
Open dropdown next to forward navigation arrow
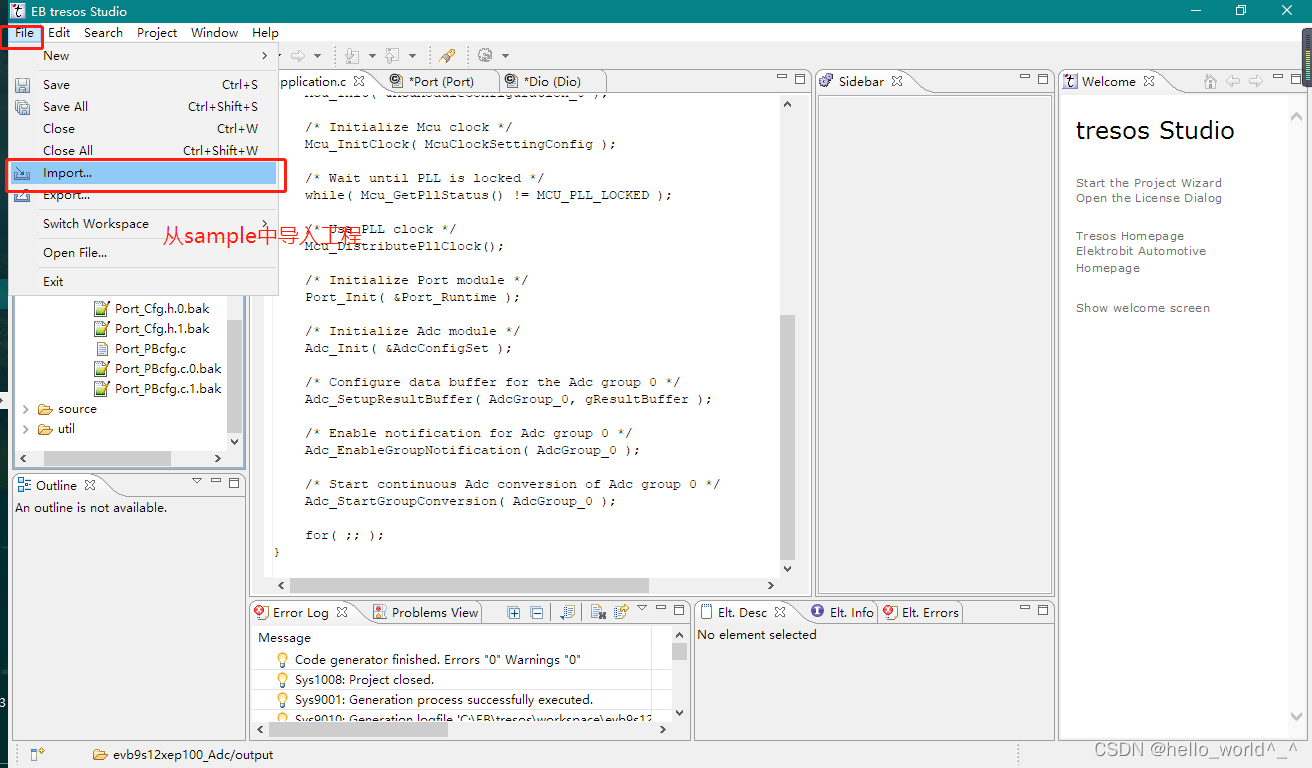coord(318,56)
